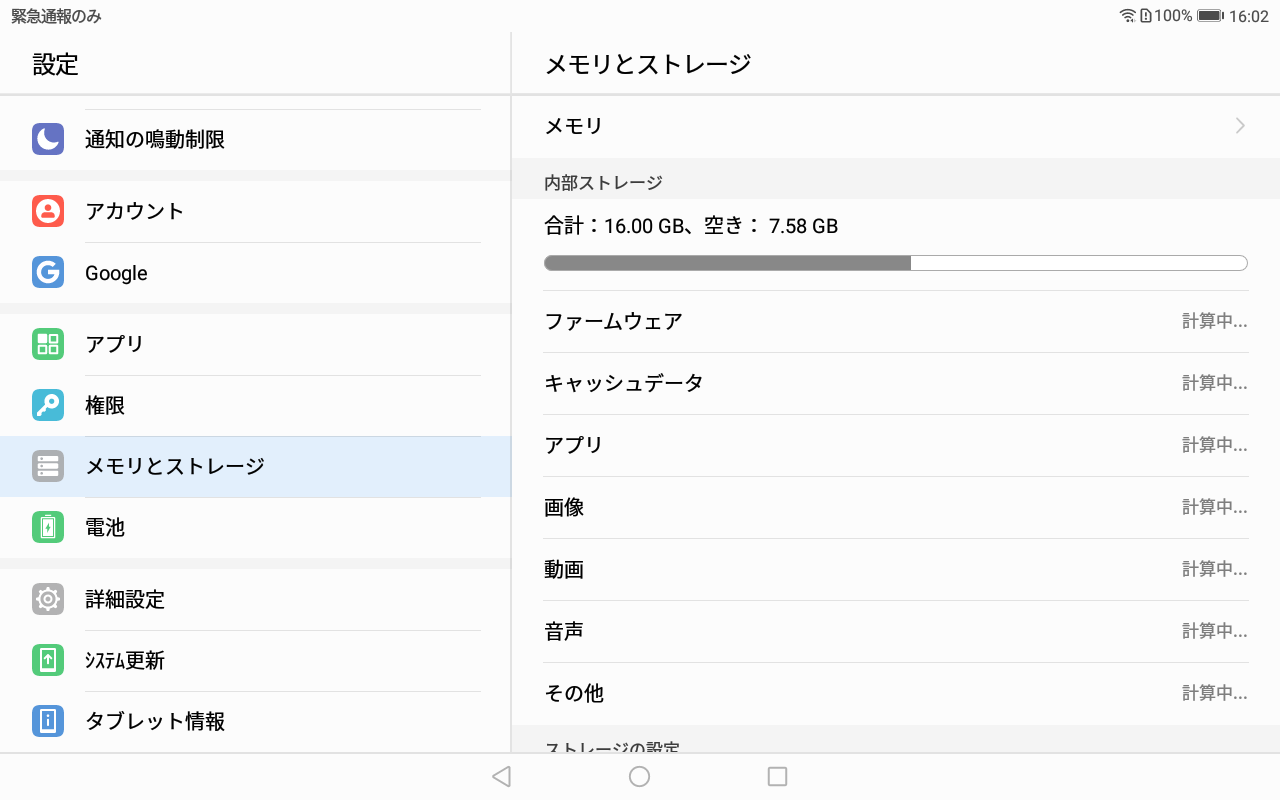
Task: Expand the メモリ row chevron
Action: (1240, 125)
